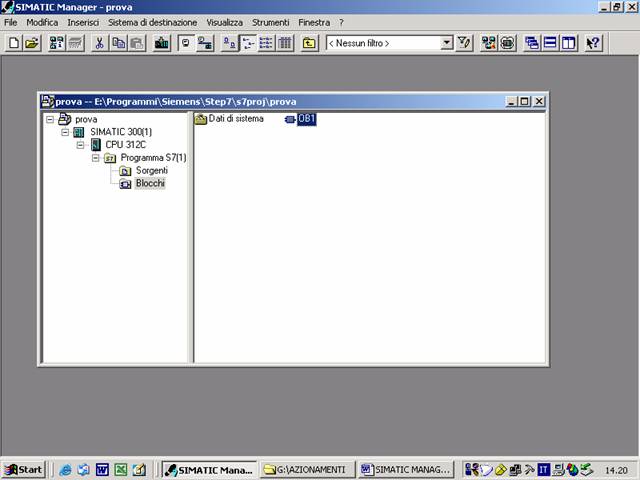
Task: Click the Open project folder icon
Action: click(x=31, y=43)
